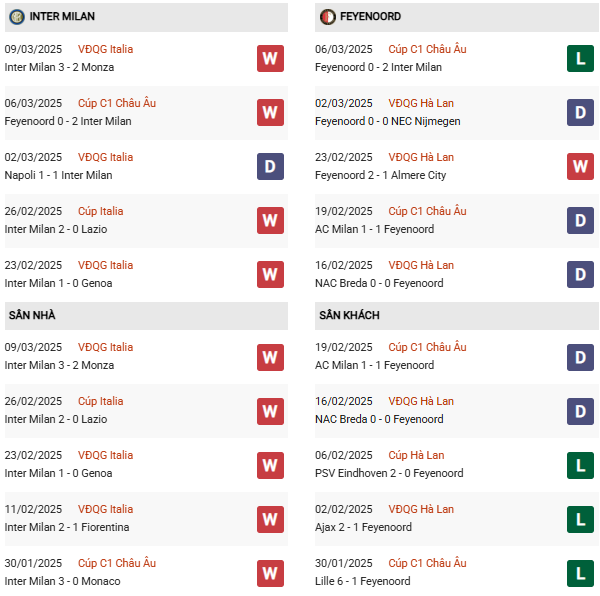The image size is (600, 596).
Task: Open the Napoli 1 - 1 Inter Milan match
Action: coord(58,175)
